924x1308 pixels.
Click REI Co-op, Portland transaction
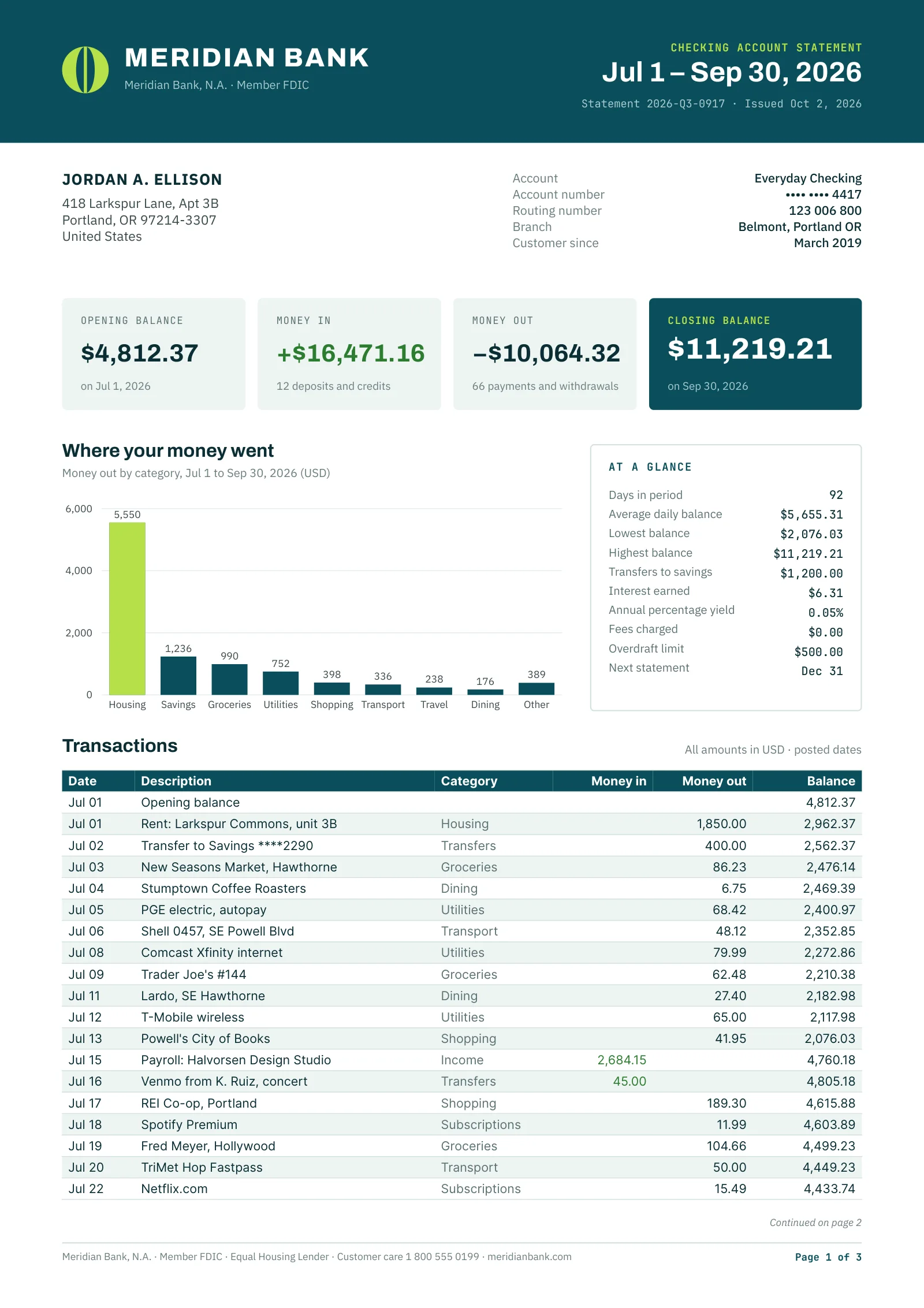(462, 1103)
